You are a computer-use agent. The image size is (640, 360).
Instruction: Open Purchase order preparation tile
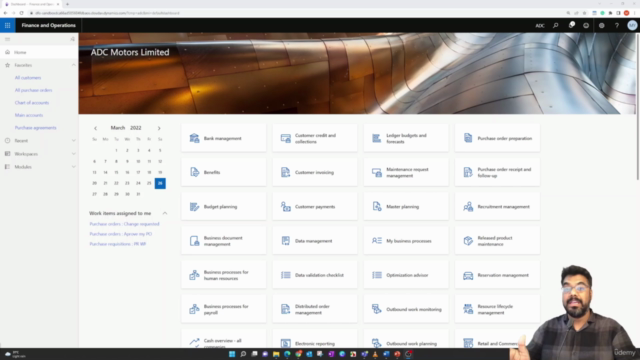coord(498,138)
